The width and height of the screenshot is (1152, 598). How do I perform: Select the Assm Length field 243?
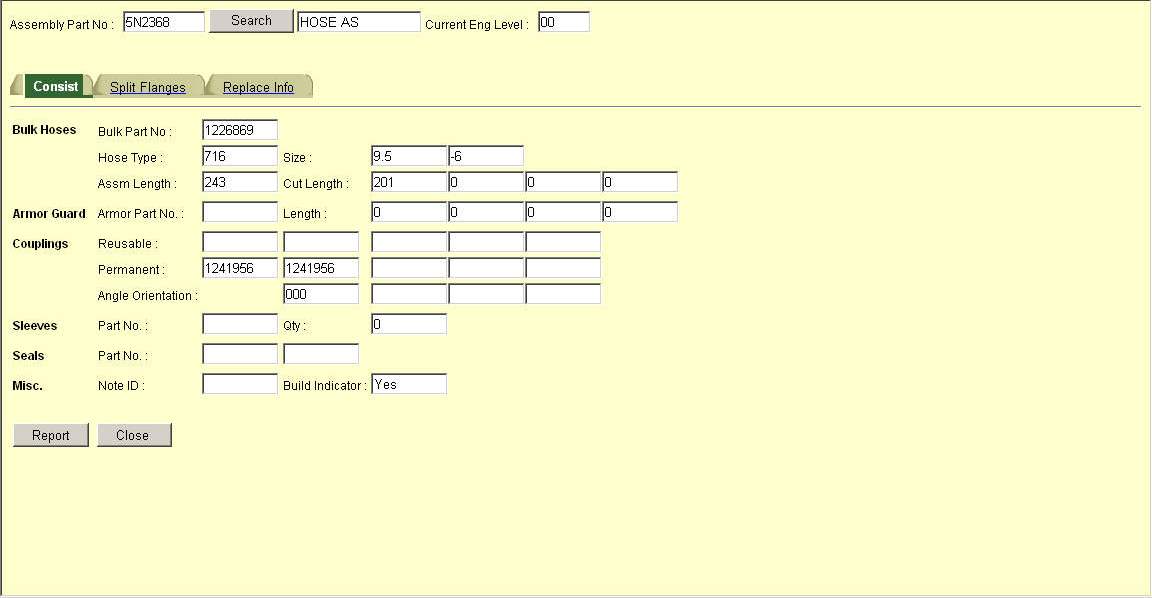tap(240, 182)
